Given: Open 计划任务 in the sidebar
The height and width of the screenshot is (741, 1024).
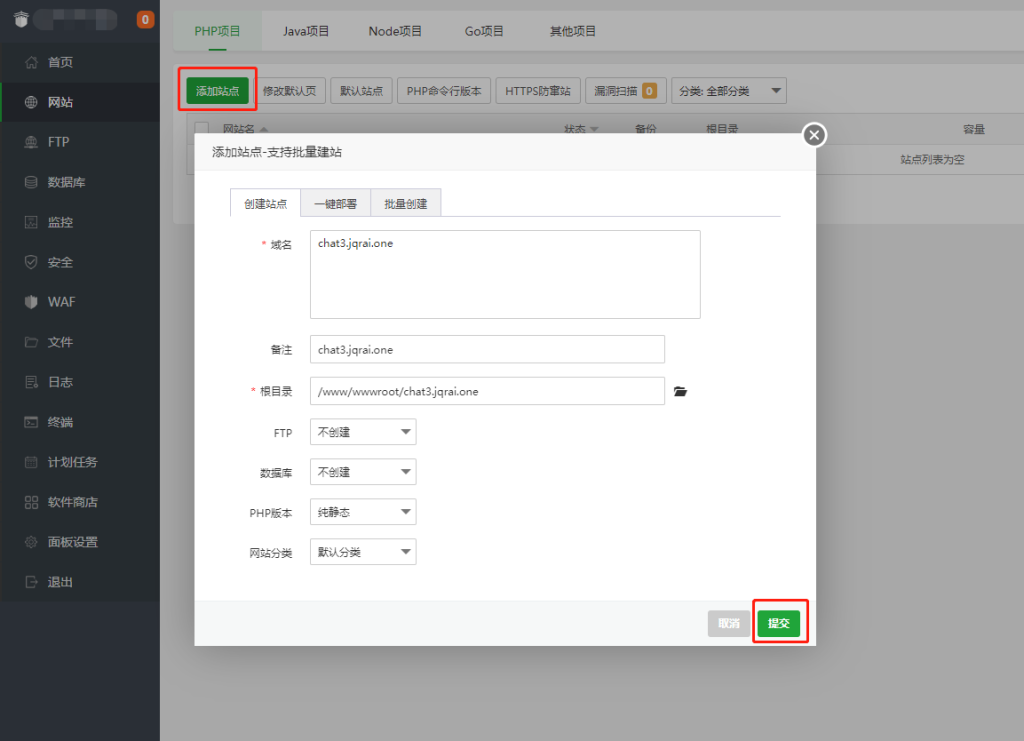Looking at the screenshot, I should click(x=80, y=462).
